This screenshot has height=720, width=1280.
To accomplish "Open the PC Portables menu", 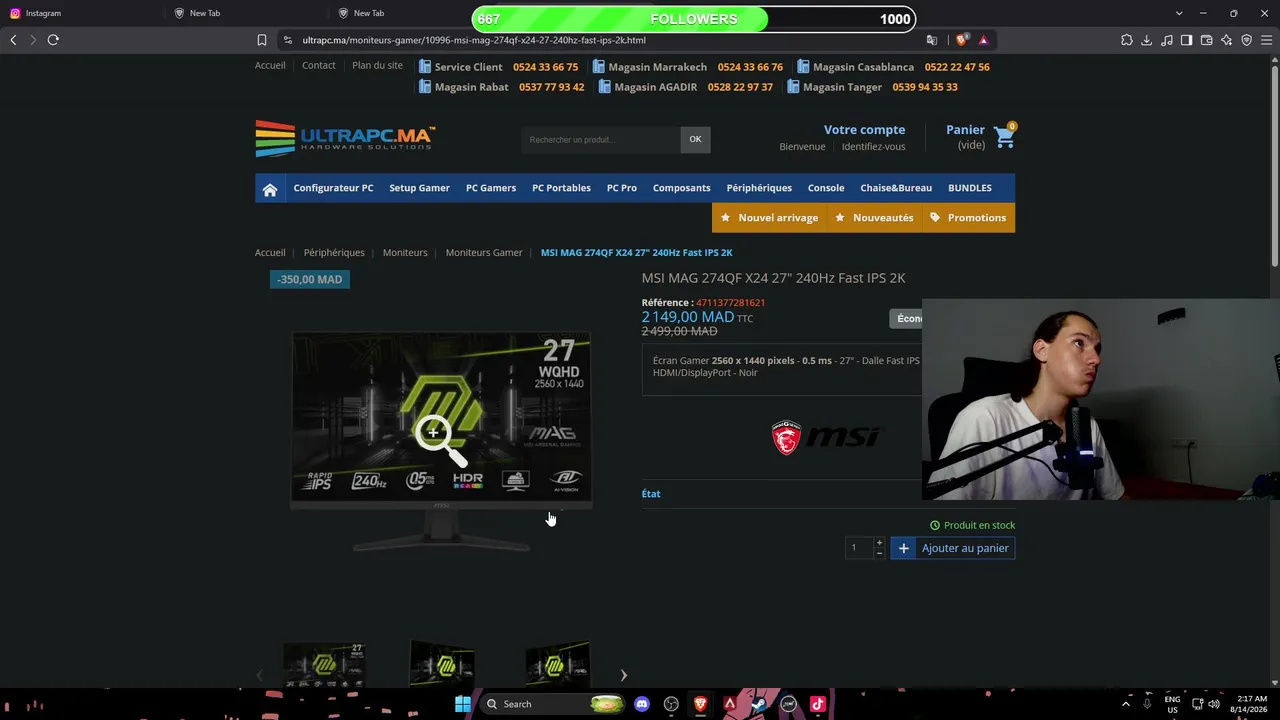I will coord(561,188).
